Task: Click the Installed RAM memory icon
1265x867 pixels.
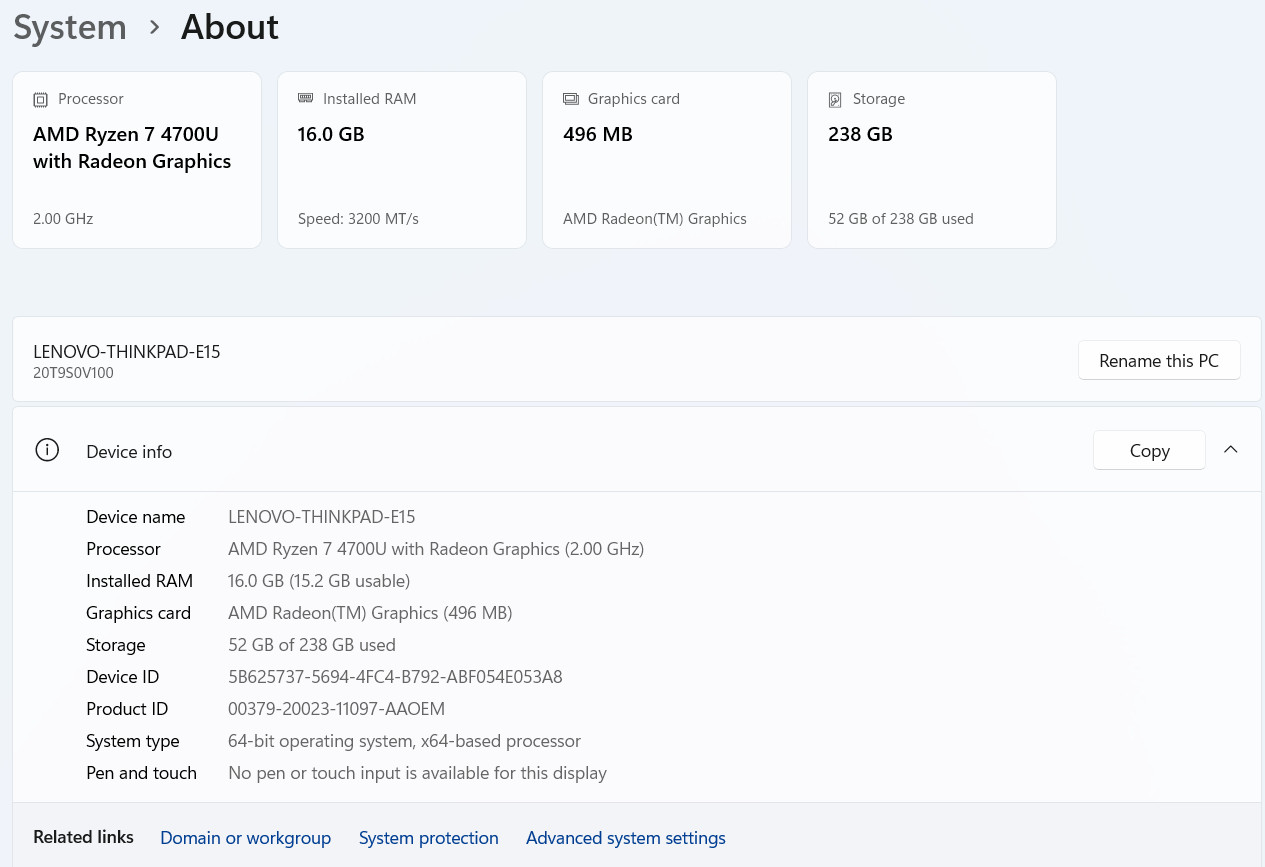Action: (306, 98)
